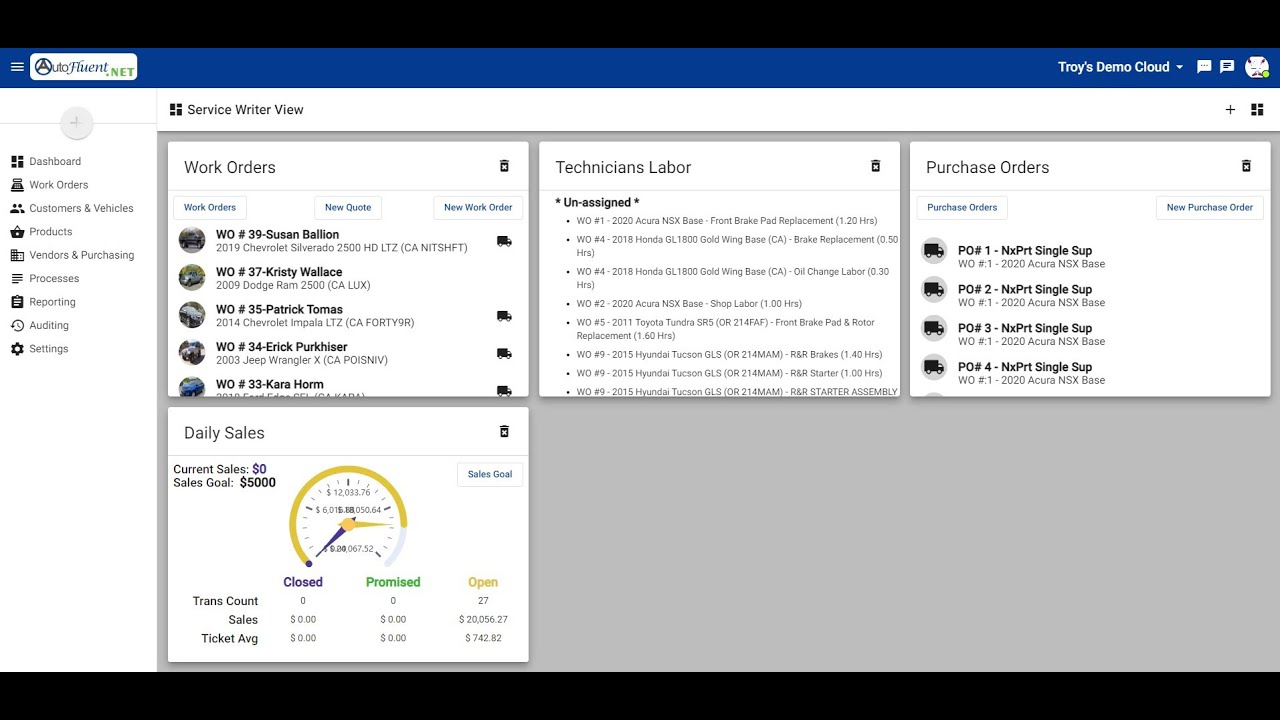Select WO #1 Front Brake Pad Replacement labor
This screenshot has height=720, width=1280.
point(726,221)
